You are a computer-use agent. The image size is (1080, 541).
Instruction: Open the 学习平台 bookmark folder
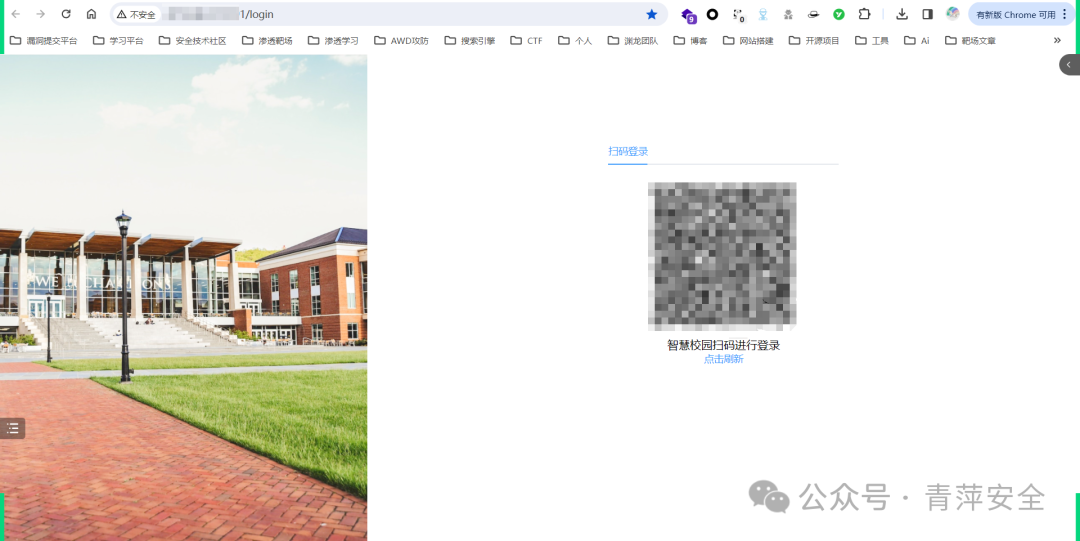point(118,41)
